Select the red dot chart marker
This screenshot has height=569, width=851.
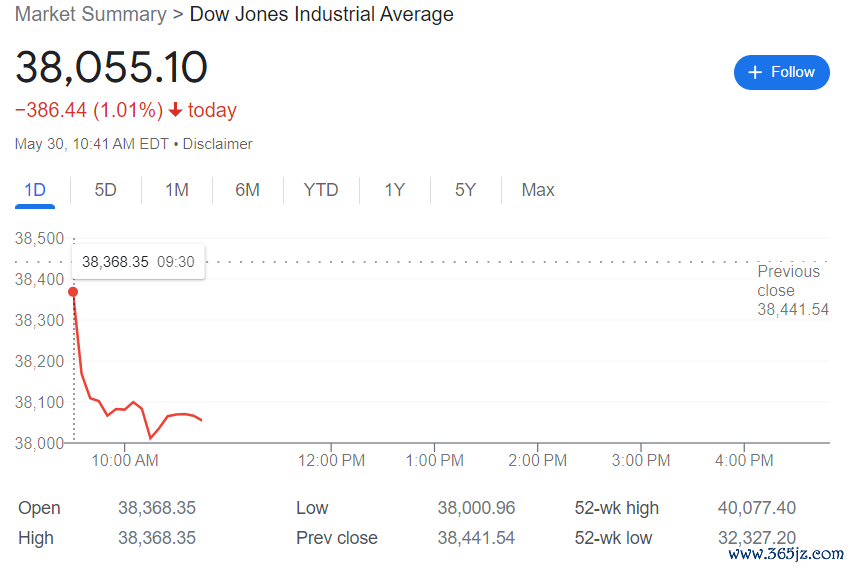(73, 292)
